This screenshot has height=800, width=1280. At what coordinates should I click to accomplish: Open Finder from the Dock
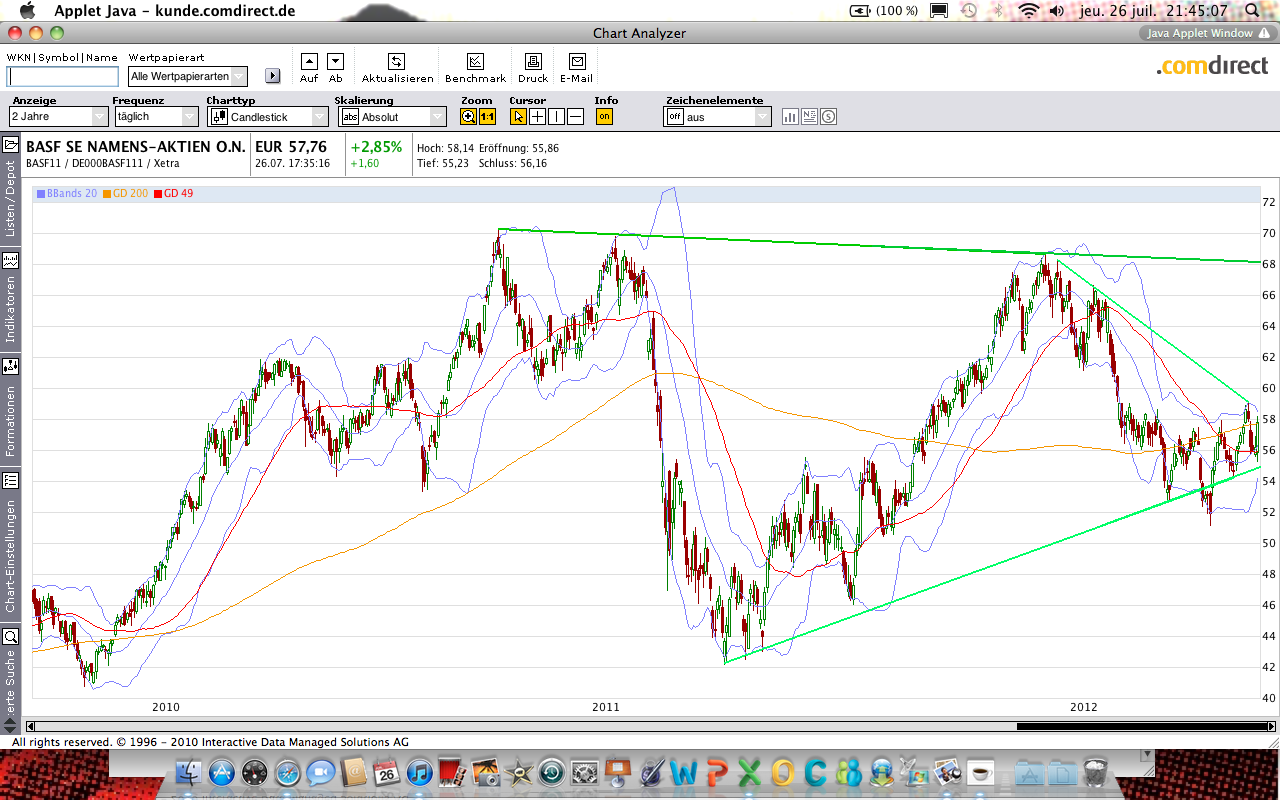point(189,772)
